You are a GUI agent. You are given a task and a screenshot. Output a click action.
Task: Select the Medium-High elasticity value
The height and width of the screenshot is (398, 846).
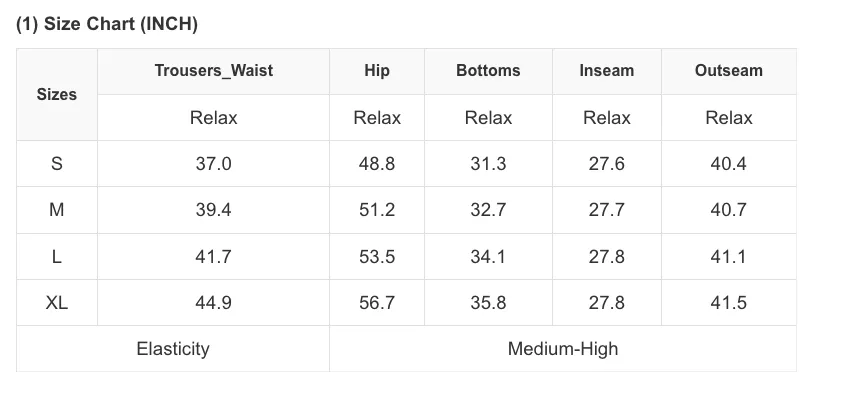[x=563, y=349]
